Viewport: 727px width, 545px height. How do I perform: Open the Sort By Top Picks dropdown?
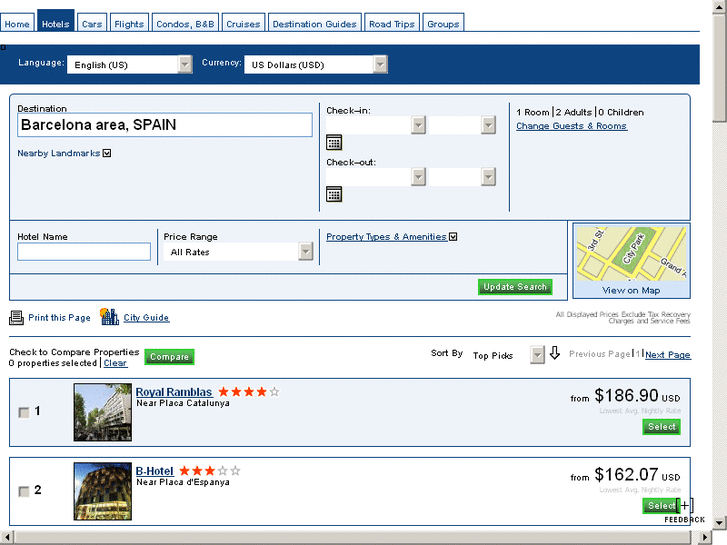pyautogui.click(x=506, y=355)
